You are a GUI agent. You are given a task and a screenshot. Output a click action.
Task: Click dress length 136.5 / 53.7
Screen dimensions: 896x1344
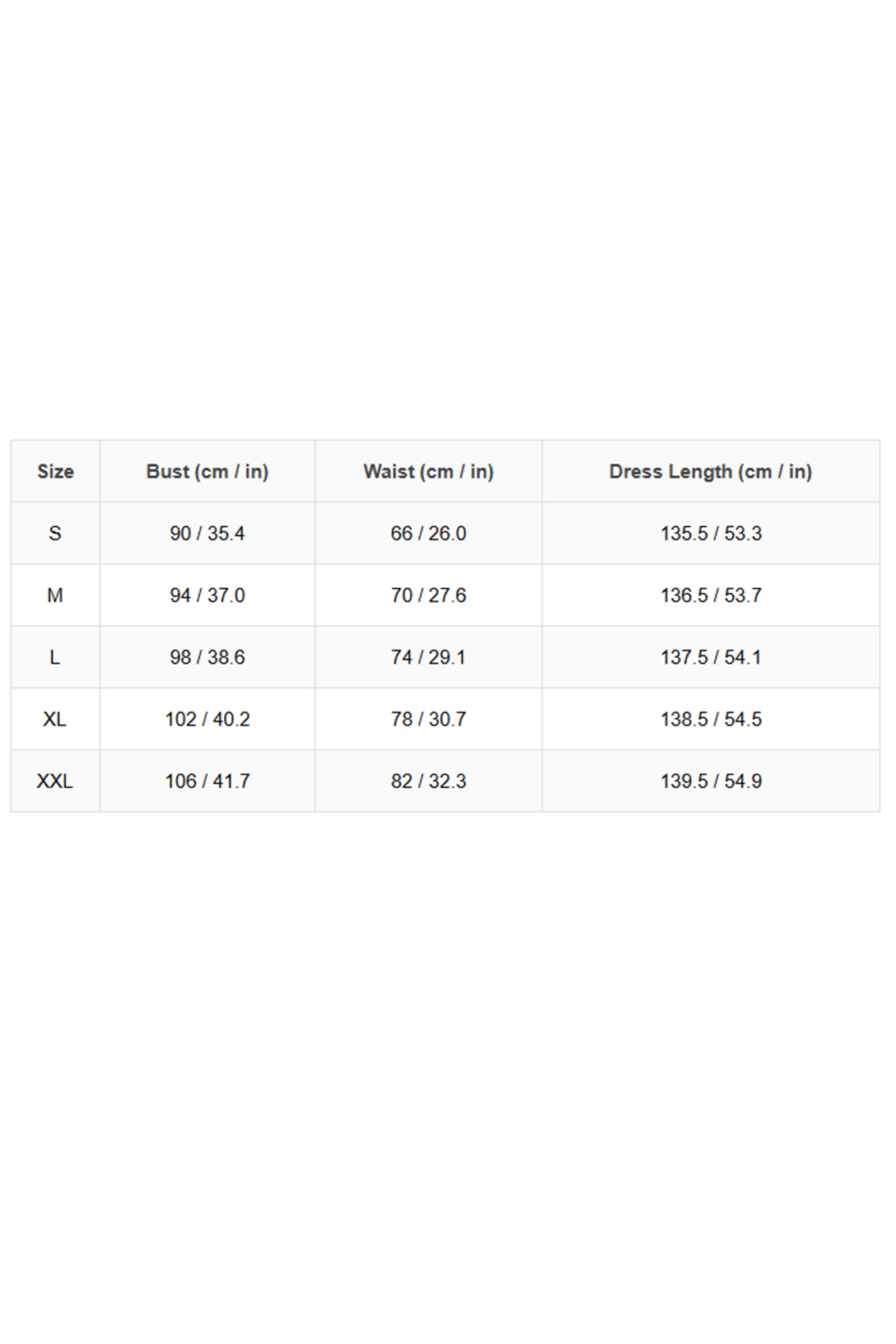[711, 595]
